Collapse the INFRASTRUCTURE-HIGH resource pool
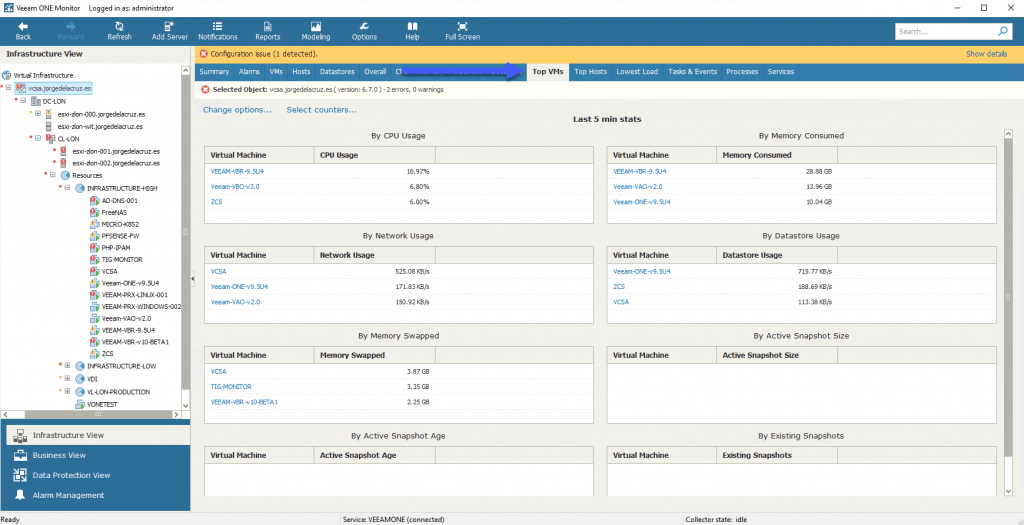 pyautogui.click(x=67, y=188)
